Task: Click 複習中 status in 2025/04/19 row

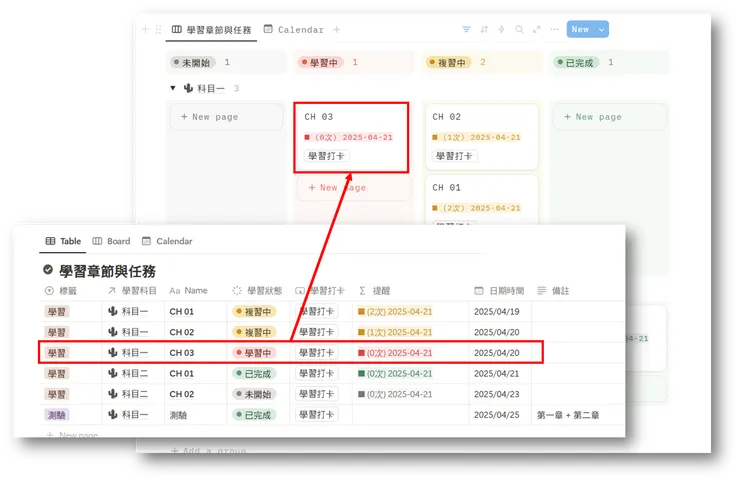Action: pos(254,312)
